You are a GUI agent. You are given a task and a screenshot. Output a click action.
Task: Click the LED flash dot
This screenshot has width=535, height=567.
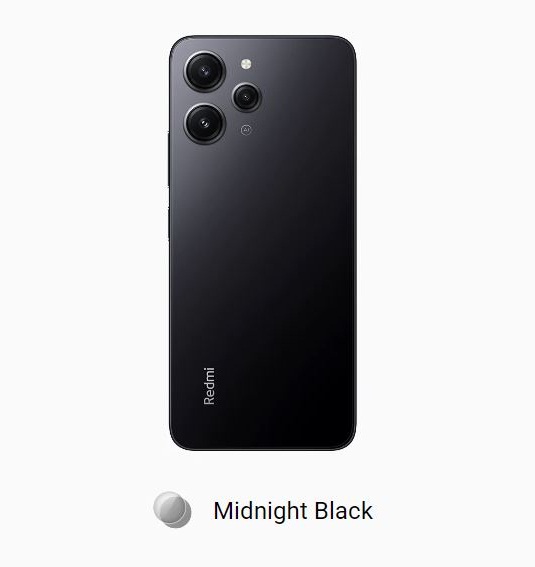point(246,64)
